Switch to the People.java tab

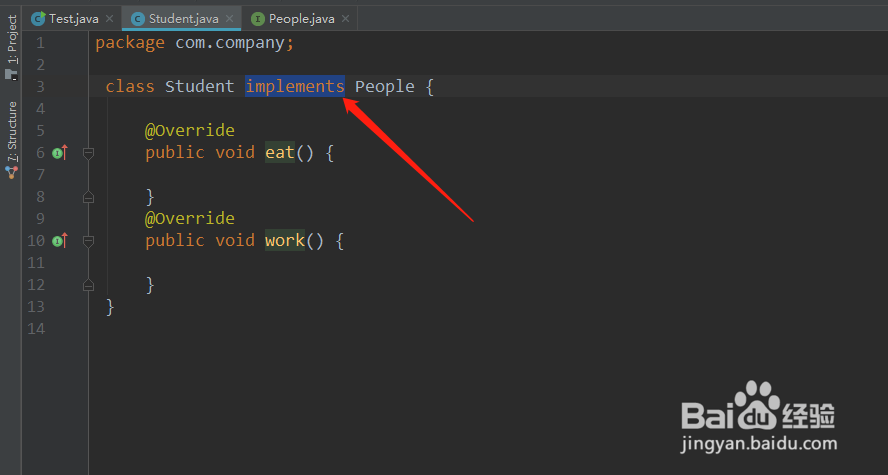[301, 19]
